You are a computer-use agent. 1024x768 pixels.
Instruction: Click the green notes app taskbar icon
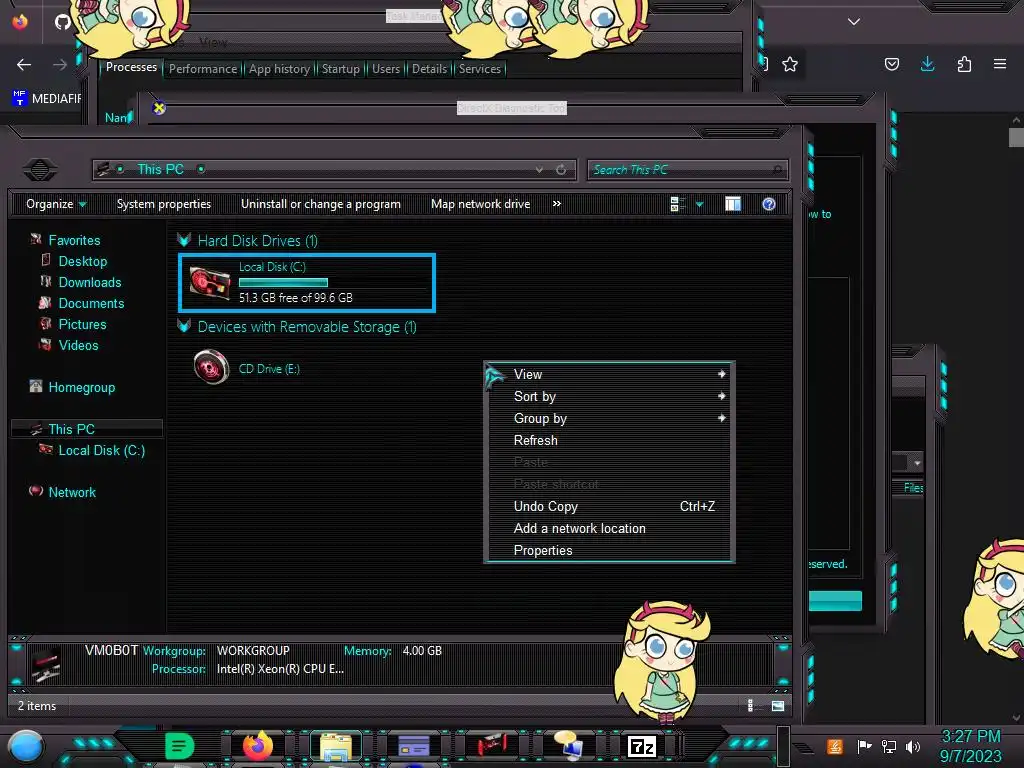pos(180,746)
